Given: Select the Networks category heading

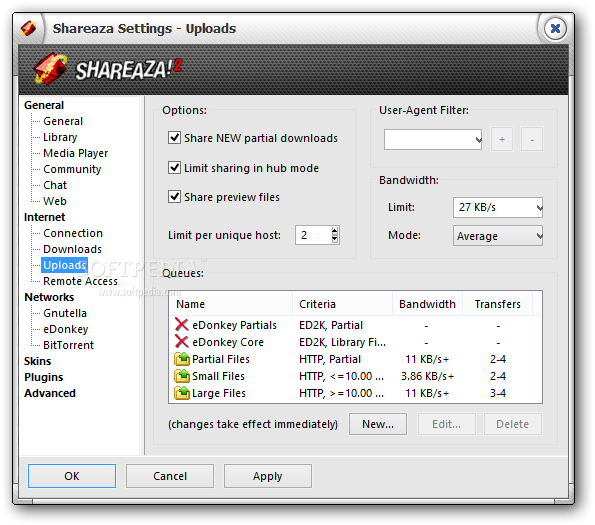Looking at the screenshot, I should coord(49,297).
